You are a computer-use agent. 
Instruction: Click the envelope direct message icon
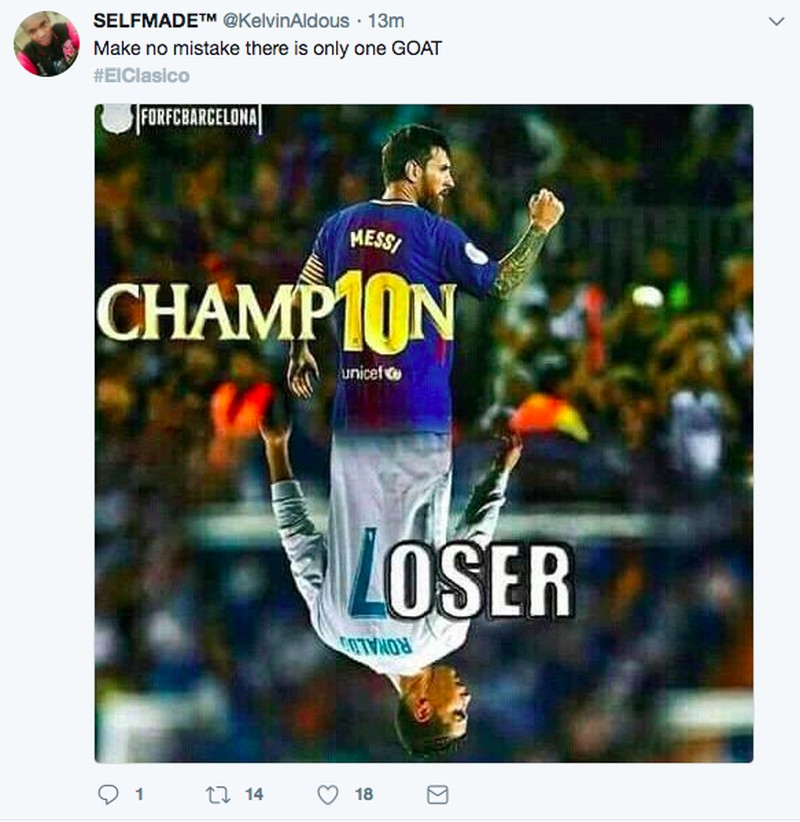437,794
